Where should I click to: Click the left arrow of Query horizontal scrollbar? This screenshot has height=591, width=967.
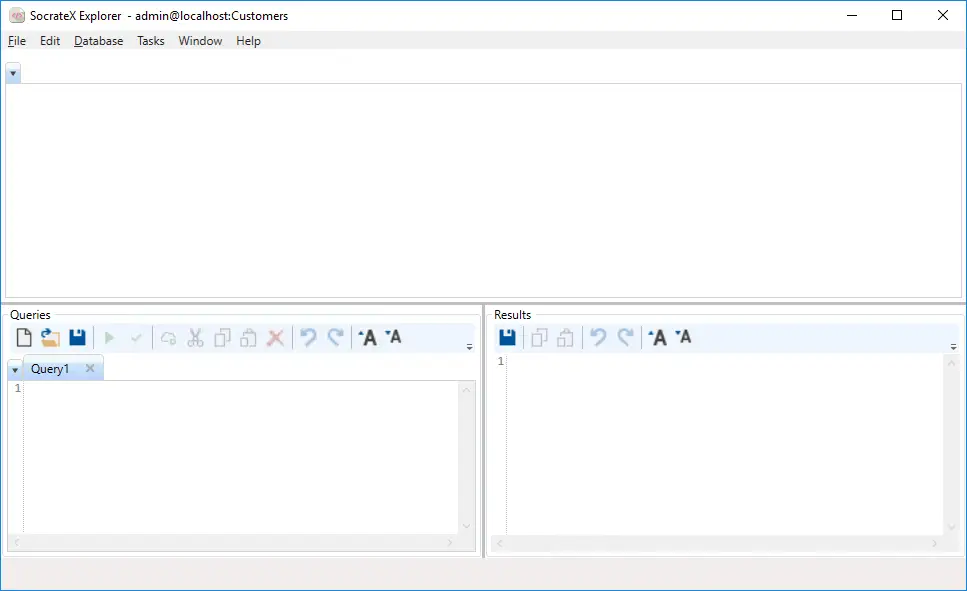[x=17, y=543]
